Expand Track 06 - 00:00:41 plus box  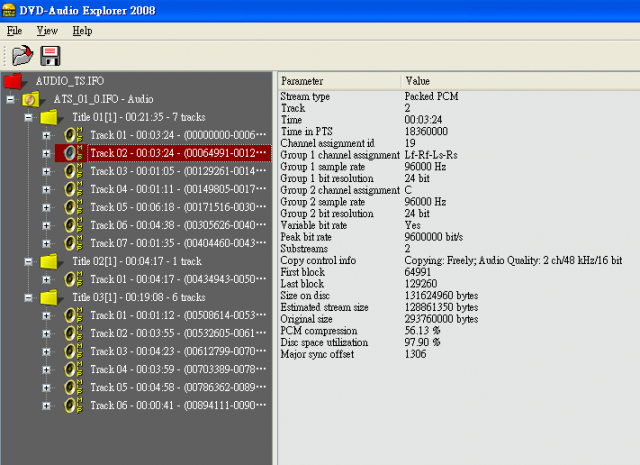[x=47, y=406]
